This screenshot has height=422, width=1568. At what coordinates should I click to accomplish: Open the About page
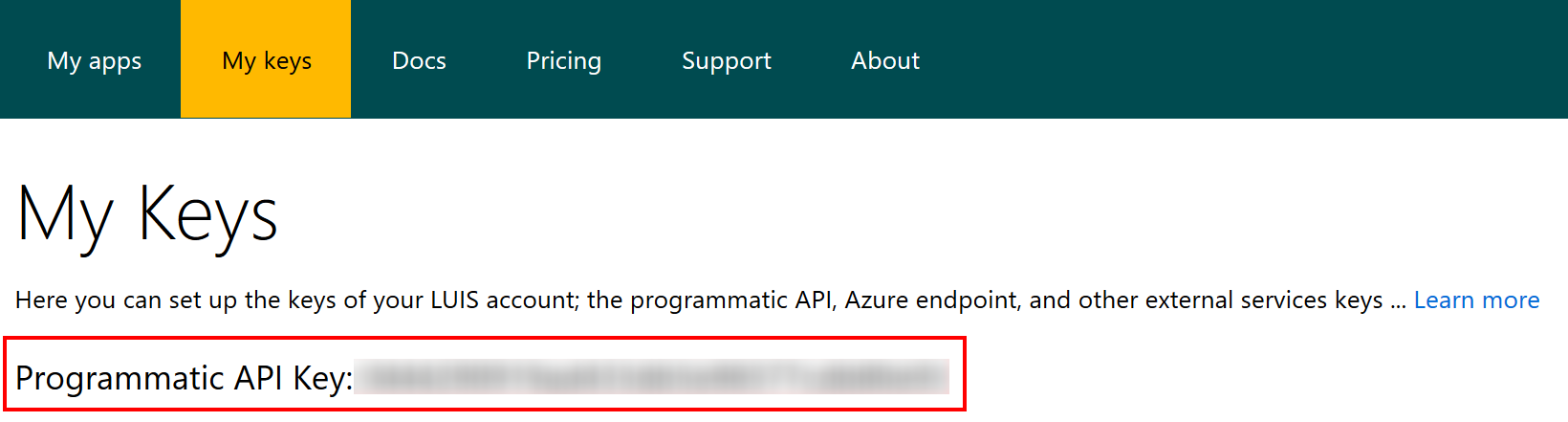(x=885, y=60)
